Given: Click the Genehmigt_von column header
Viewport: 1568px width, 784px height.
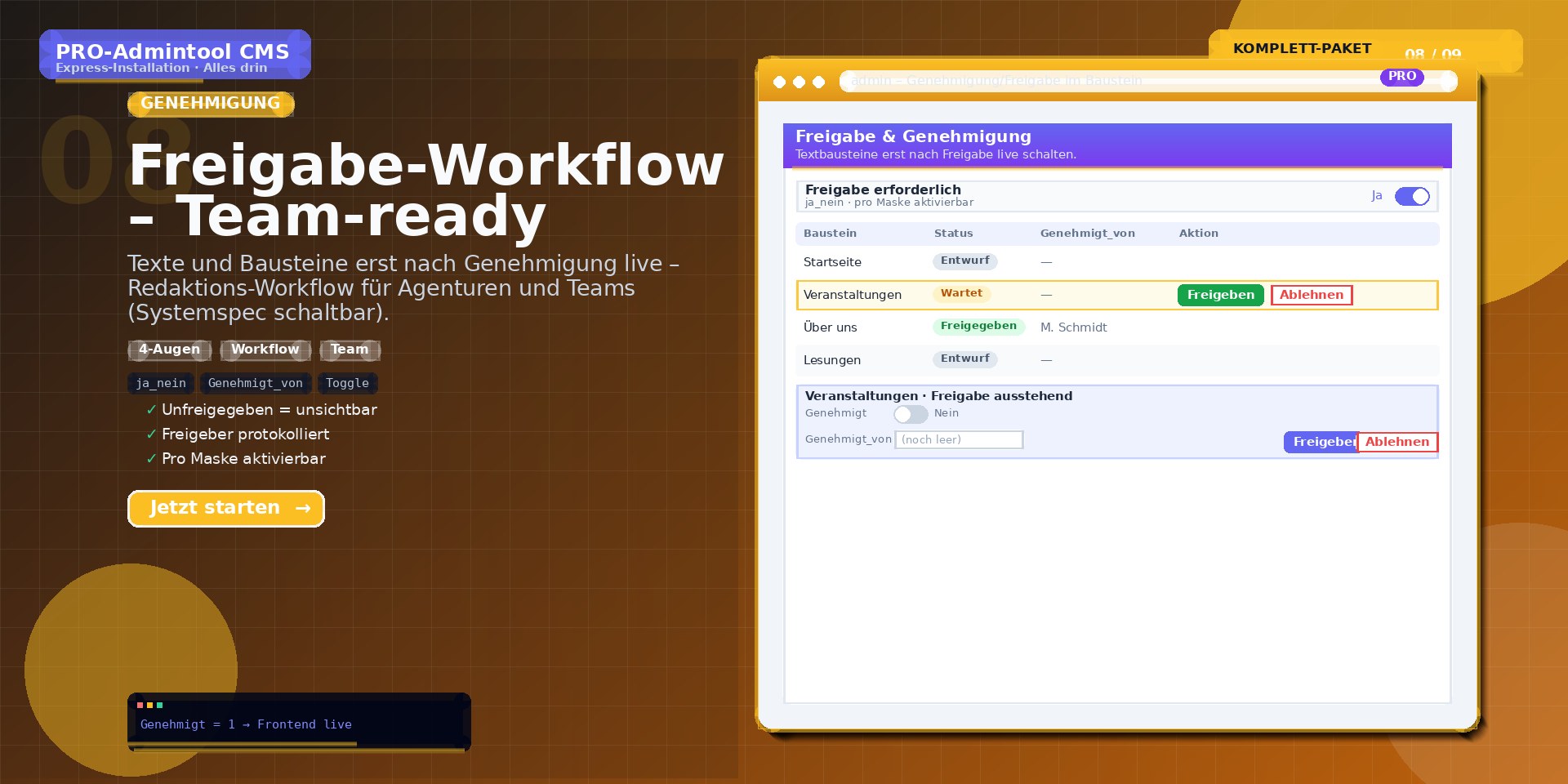Looking at the screenshot, I should coord(1087,234).
